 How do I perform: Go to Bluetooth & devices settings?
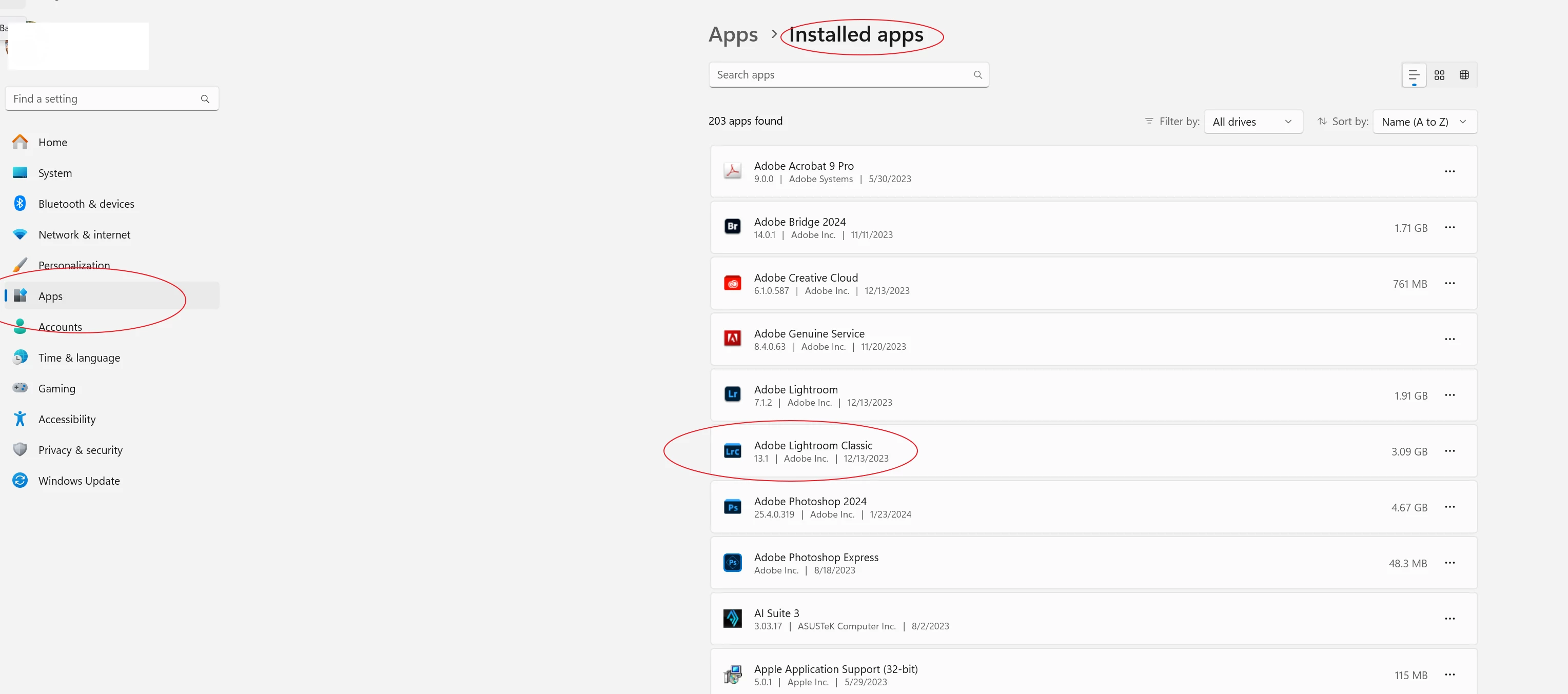(x=86, y=204)
